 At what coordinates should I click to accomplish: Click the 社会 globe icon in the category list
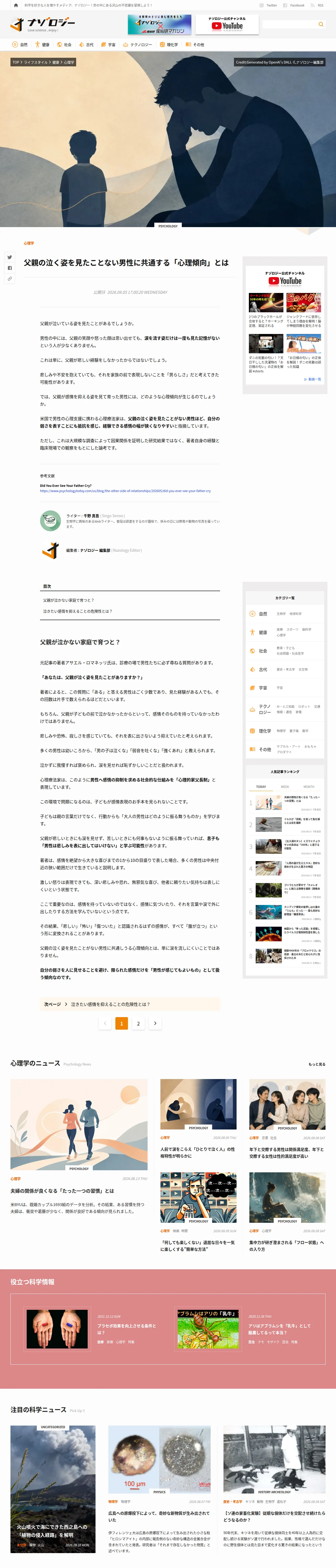[x=253, y=651]
